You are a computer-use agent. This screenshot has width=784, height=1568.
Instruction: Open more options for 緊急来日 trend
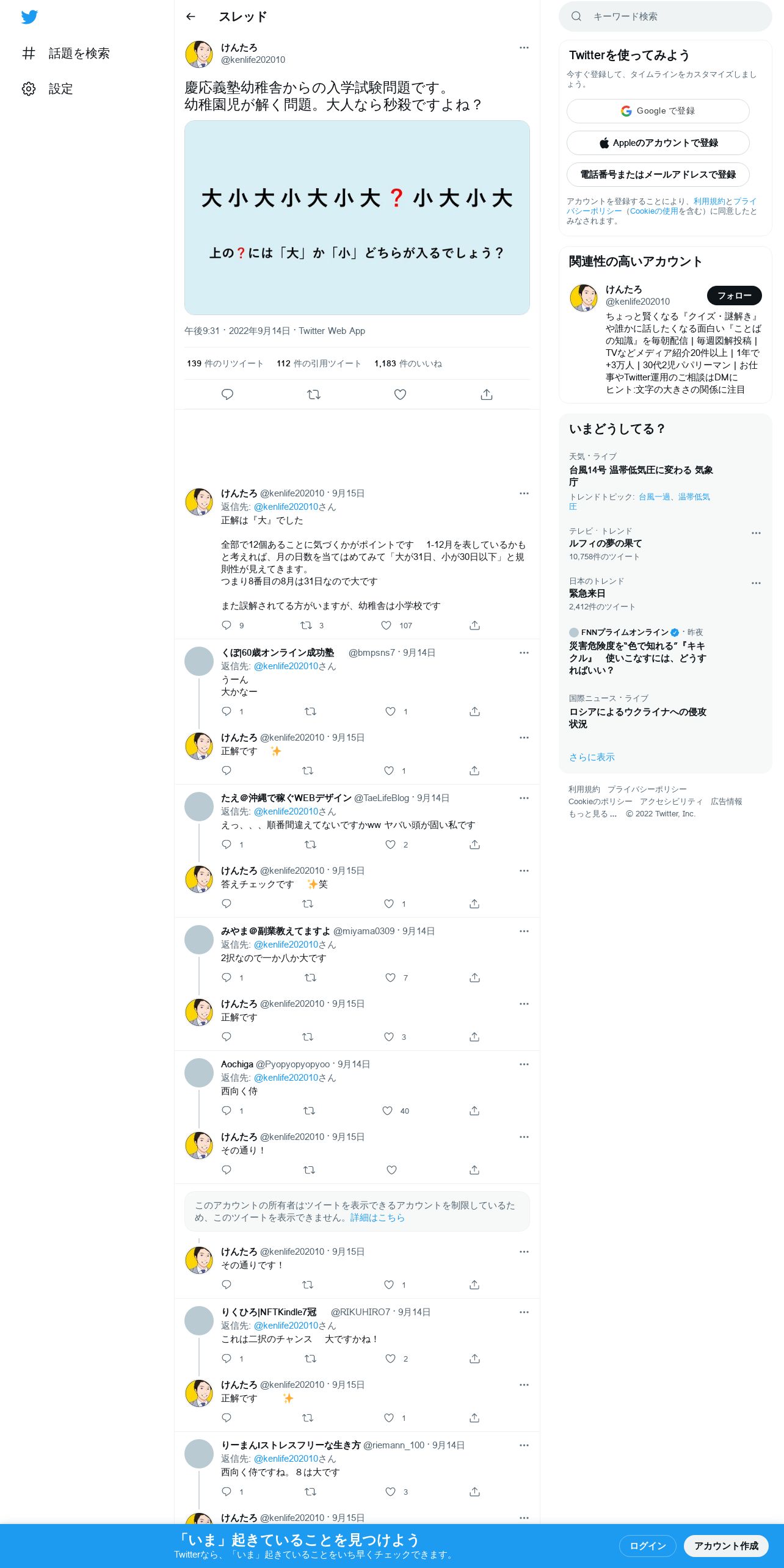(756, 583)
